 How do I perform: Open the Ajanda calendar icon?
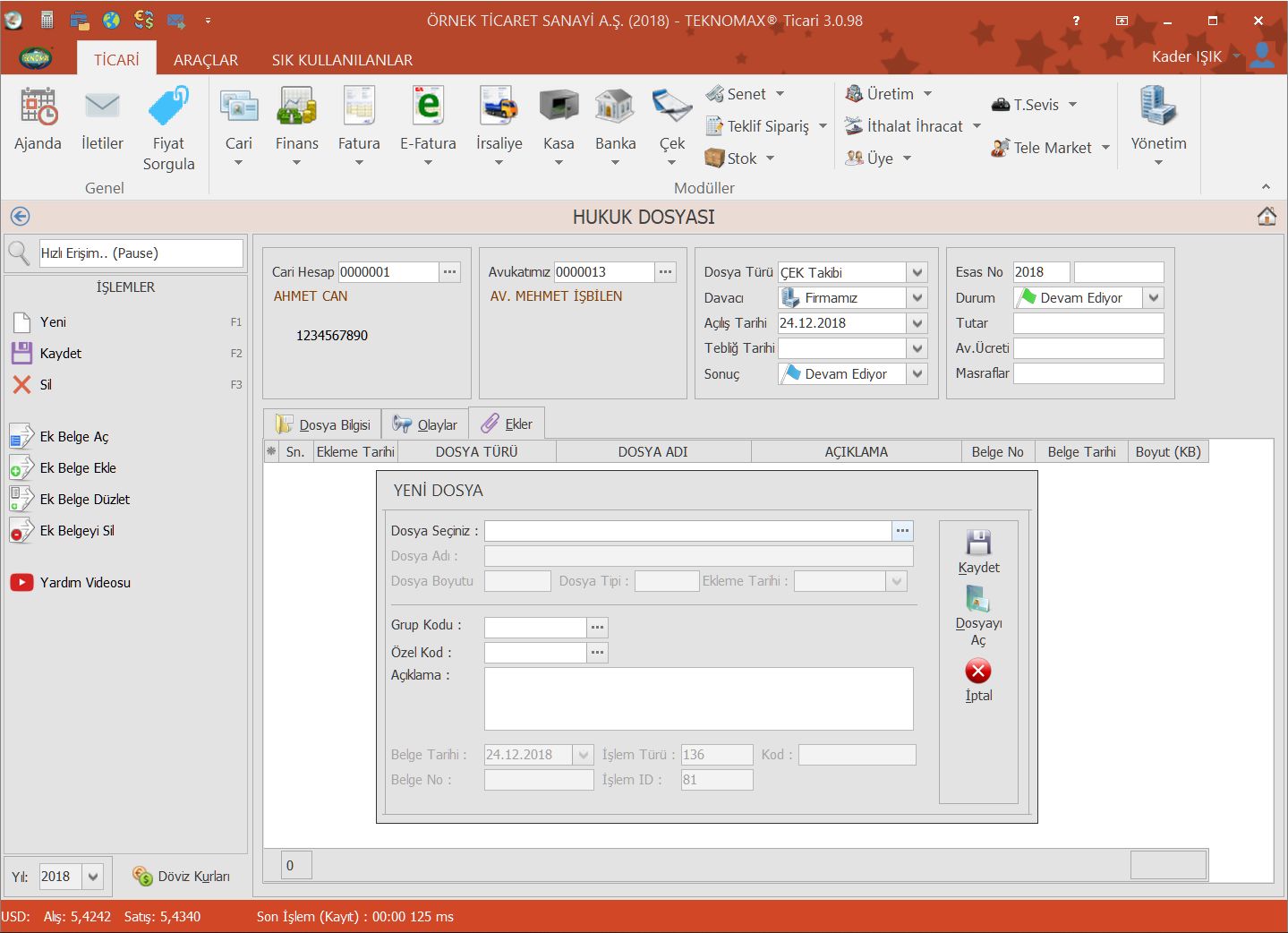click(x=38, y=107)
